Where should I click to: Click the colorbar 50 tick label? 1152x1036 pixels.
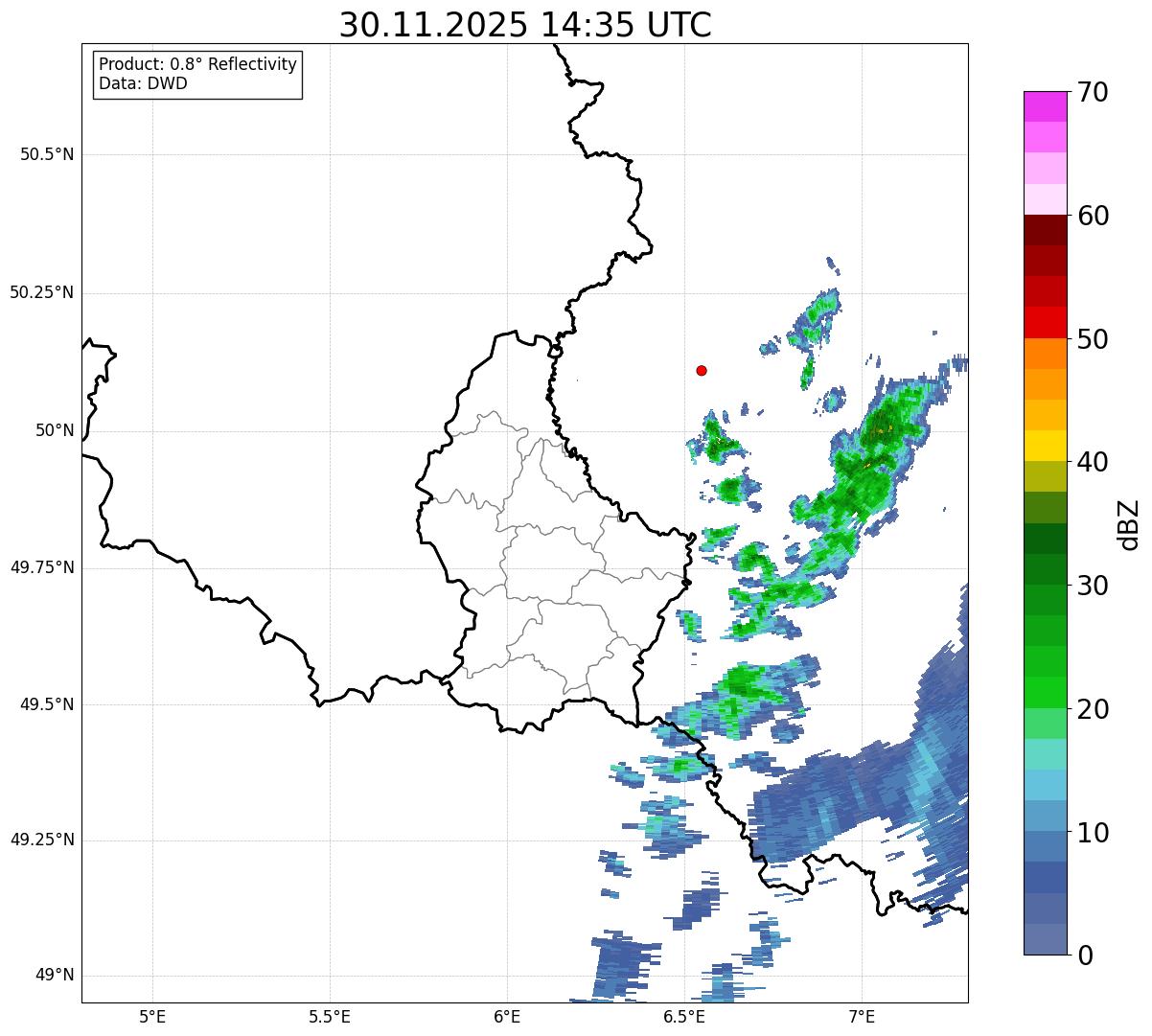coord(1093,339)
